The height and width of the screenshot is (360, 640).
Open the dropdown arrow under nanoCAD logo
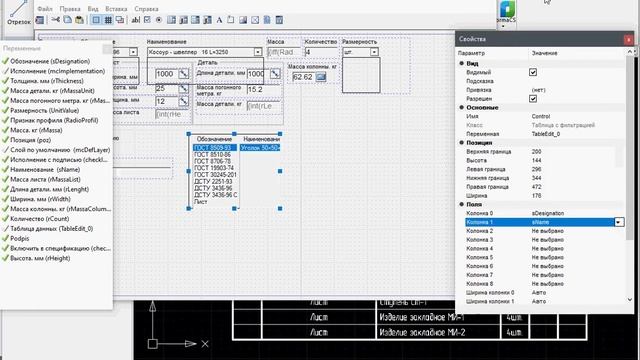coord(503,27)
